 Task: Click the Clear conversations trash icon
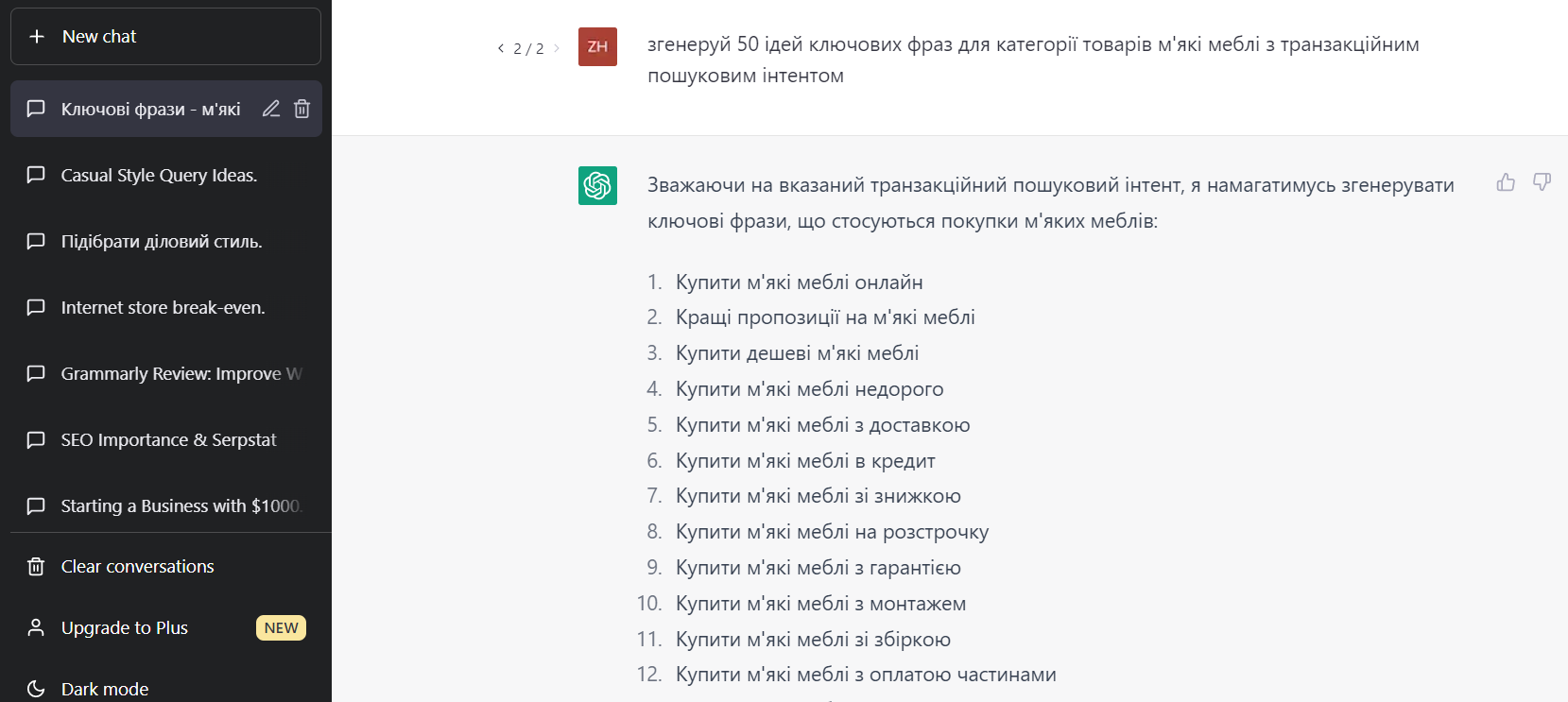pyautogui.click(x=36, y=566)
